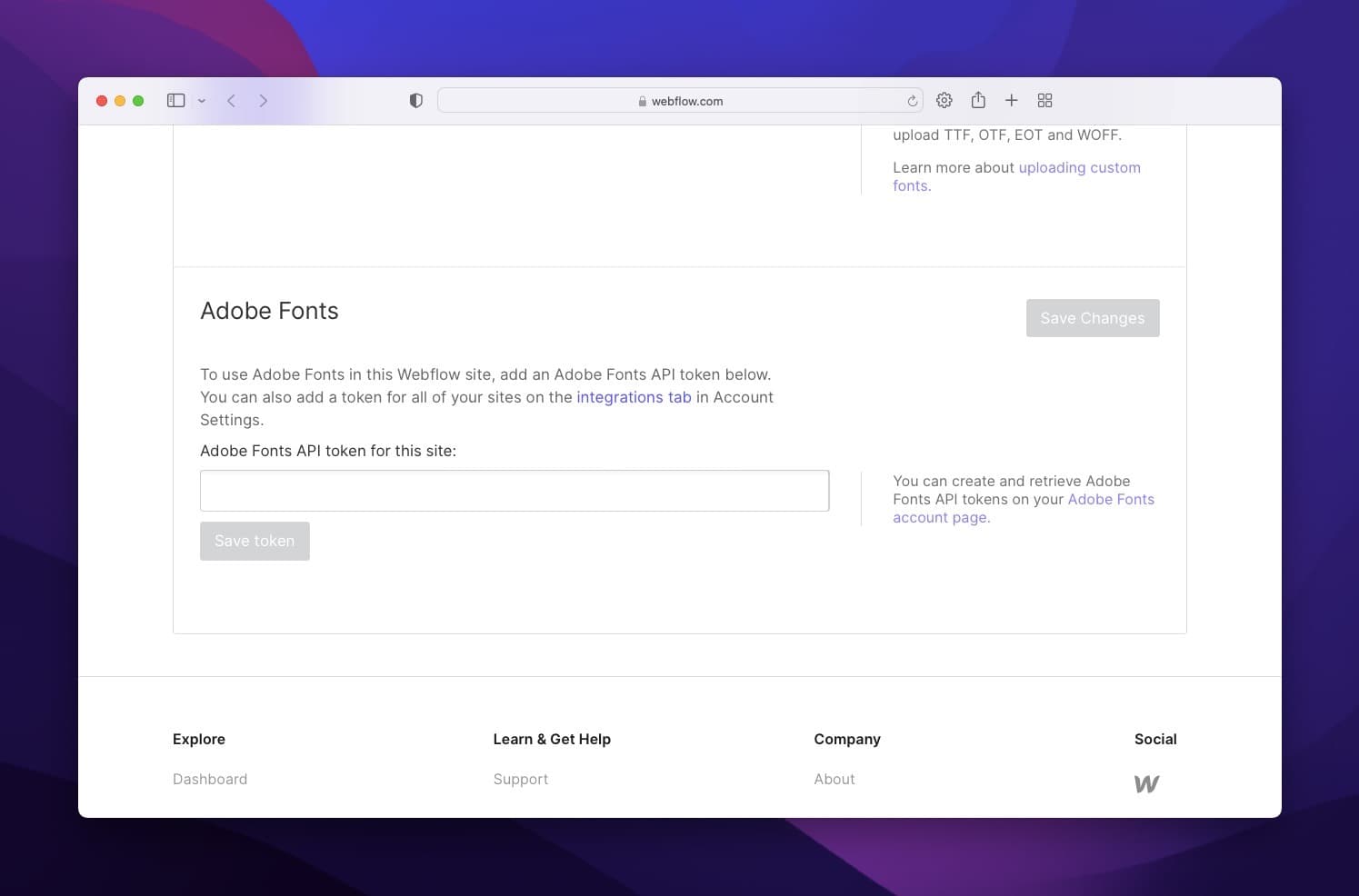Click the Explore footer heading
1359x896 pixels.
[x=199, y=739]
